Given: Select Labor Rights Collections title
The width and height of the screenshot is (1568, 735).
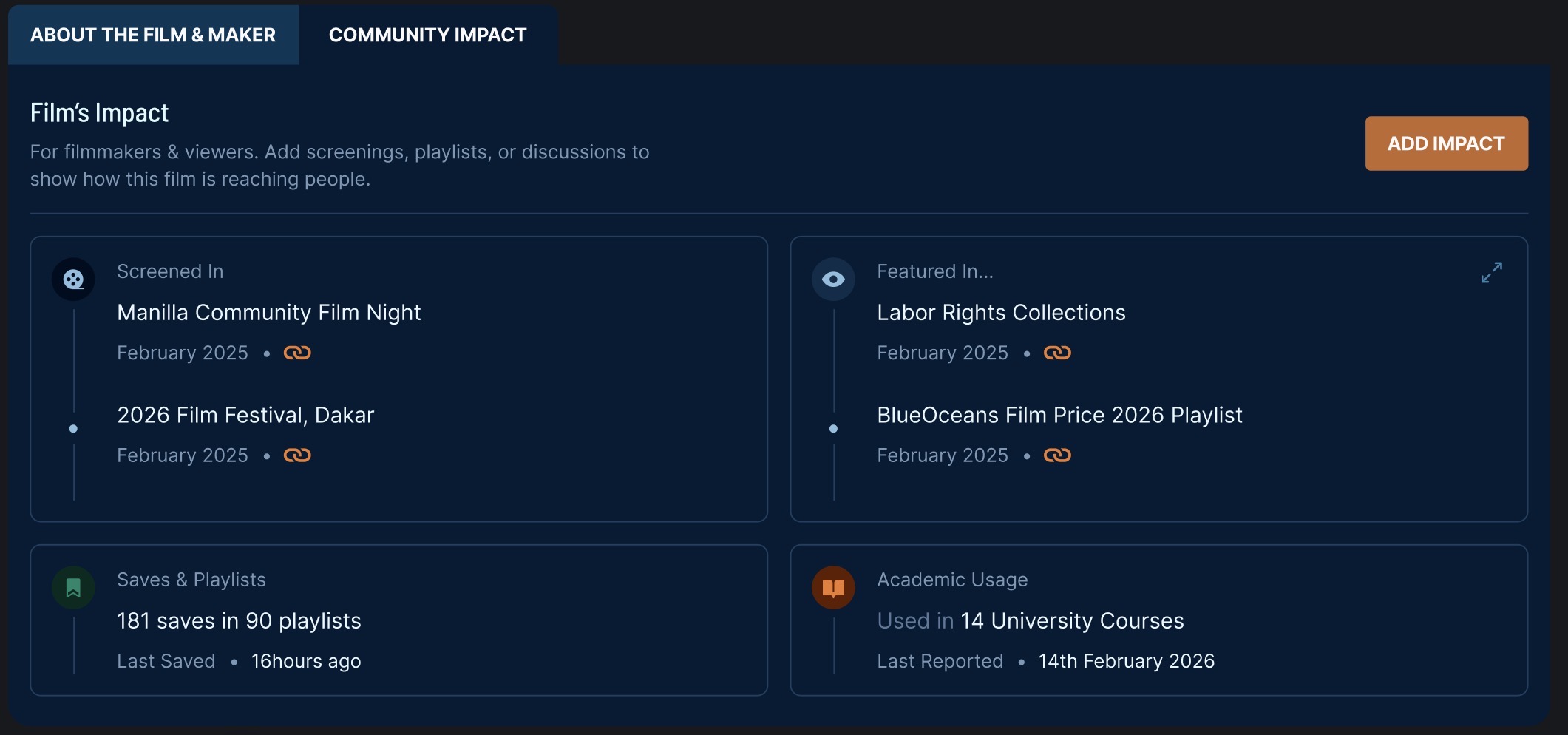Looking at the screenshot, I should 1001,313.
